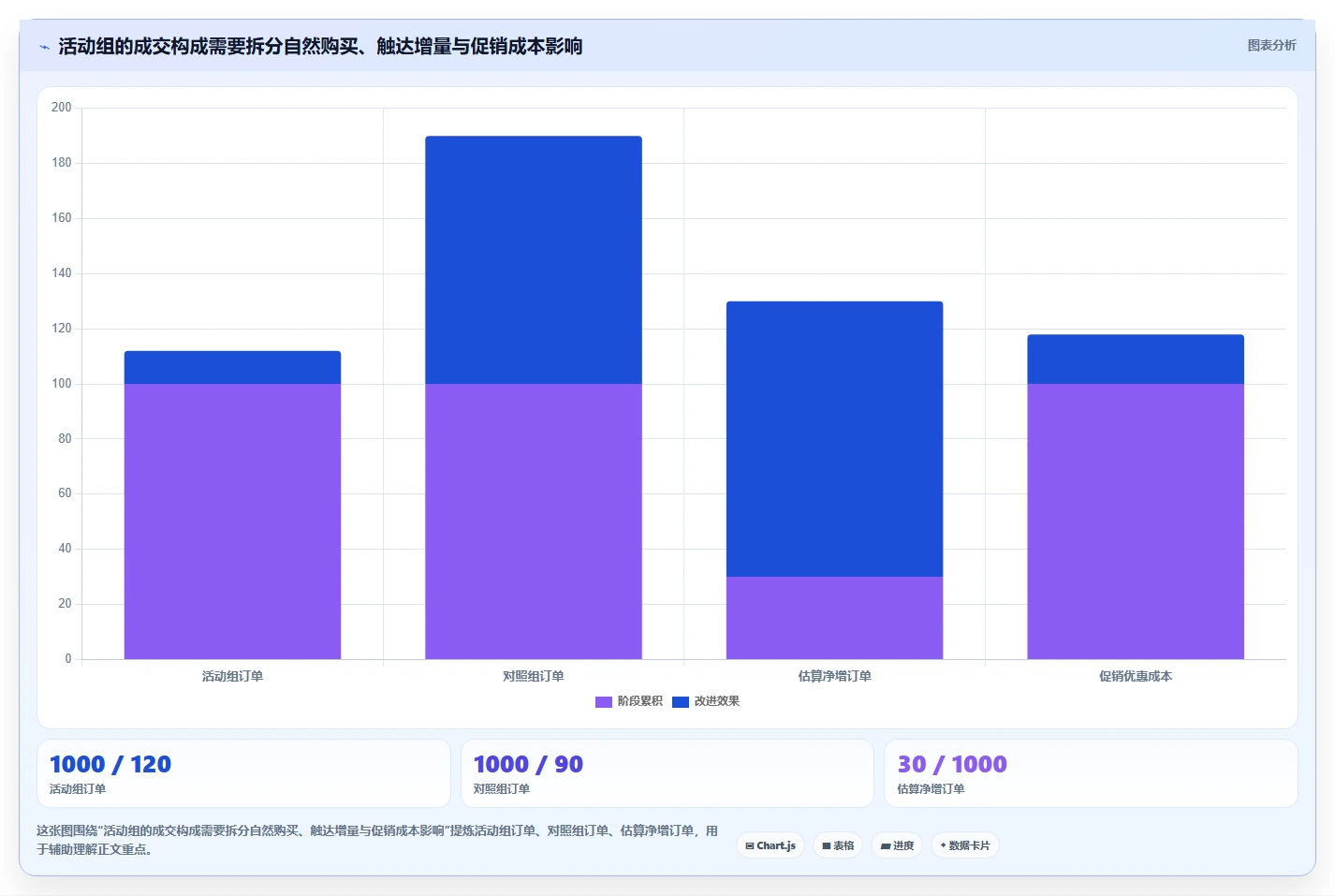This screenshot has height=896, width=1335.
Task: Click the purple segment of the 对照组订单 bar
Action: (x=534, y=521)
